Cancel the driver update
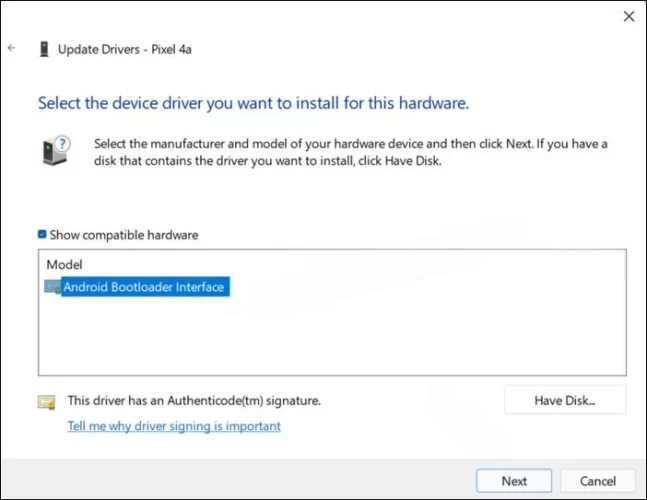The width and height of the screenshot is (647, 500). point(598,481)
